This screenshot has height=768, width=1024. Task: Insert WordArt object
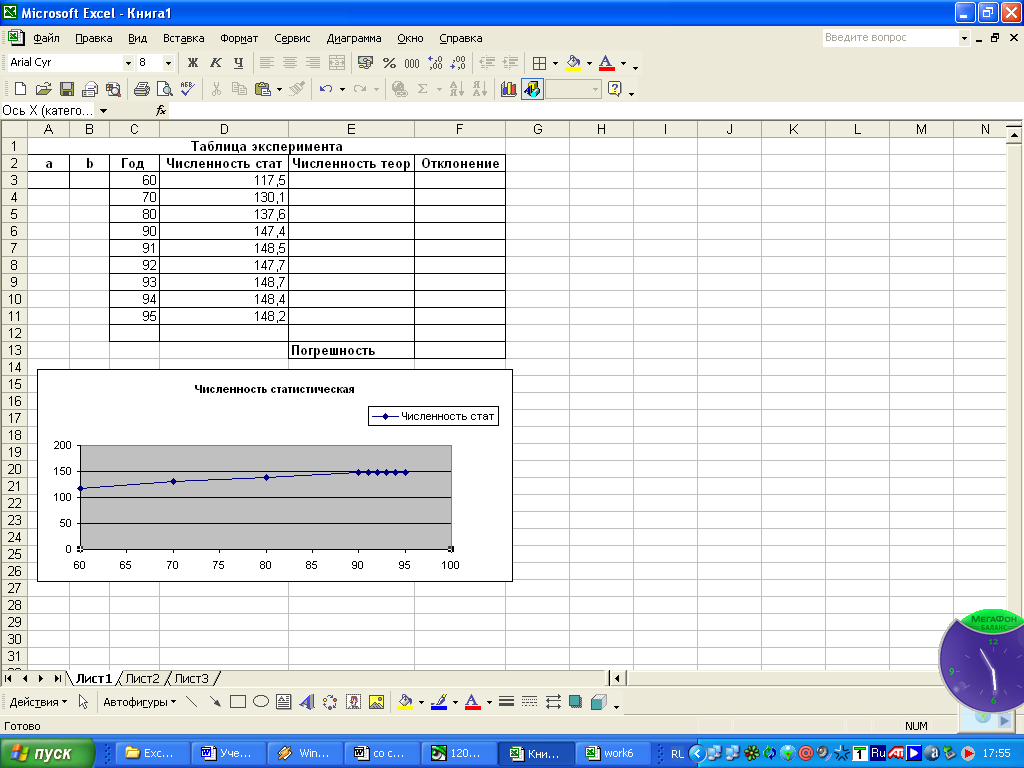tap(306, 702)
